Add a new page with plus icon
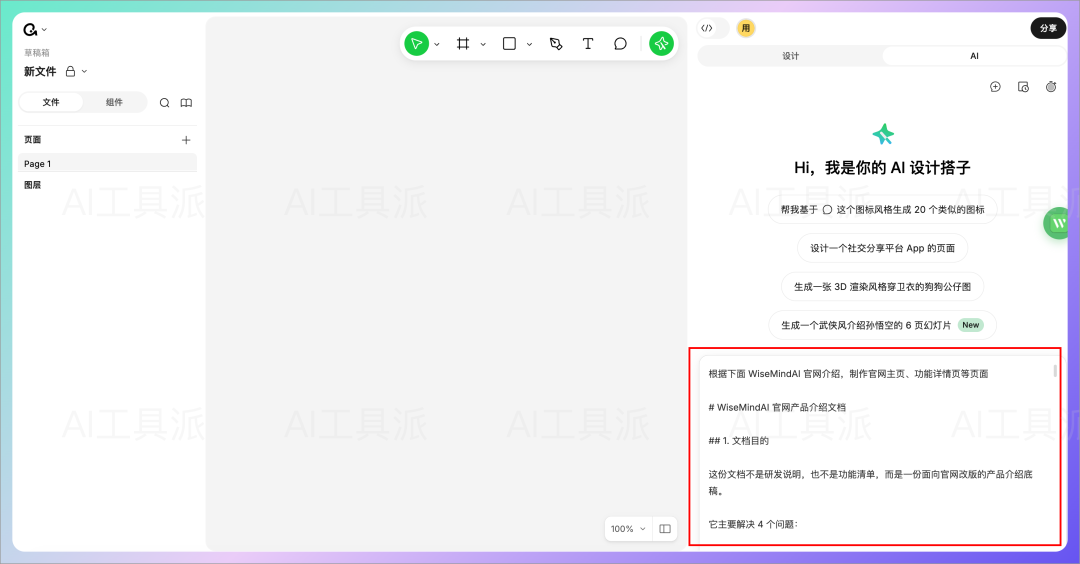The image size is (1080, 564). [x=186, y=140]
